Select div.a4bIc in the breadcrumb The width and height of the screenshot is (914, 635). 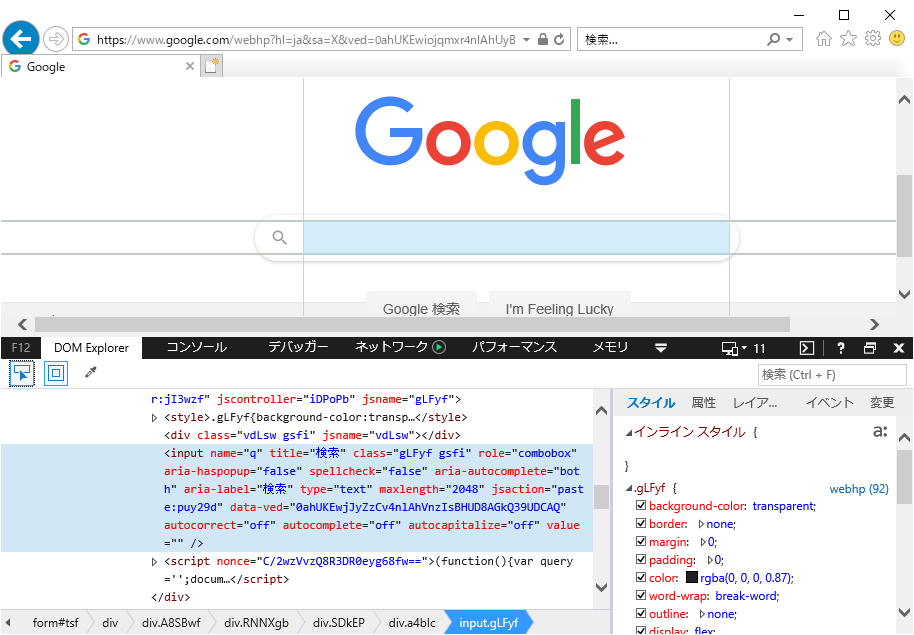(x=412, y=623)
